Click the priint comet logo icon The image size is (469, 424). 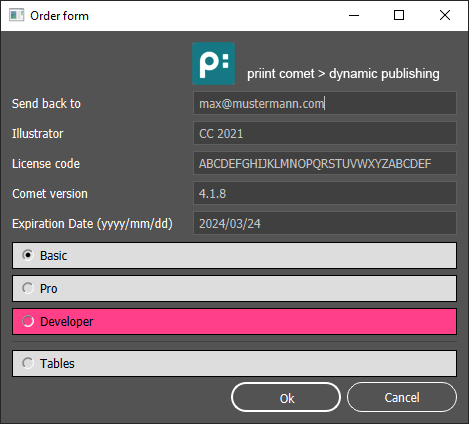[x=213, y=63]
